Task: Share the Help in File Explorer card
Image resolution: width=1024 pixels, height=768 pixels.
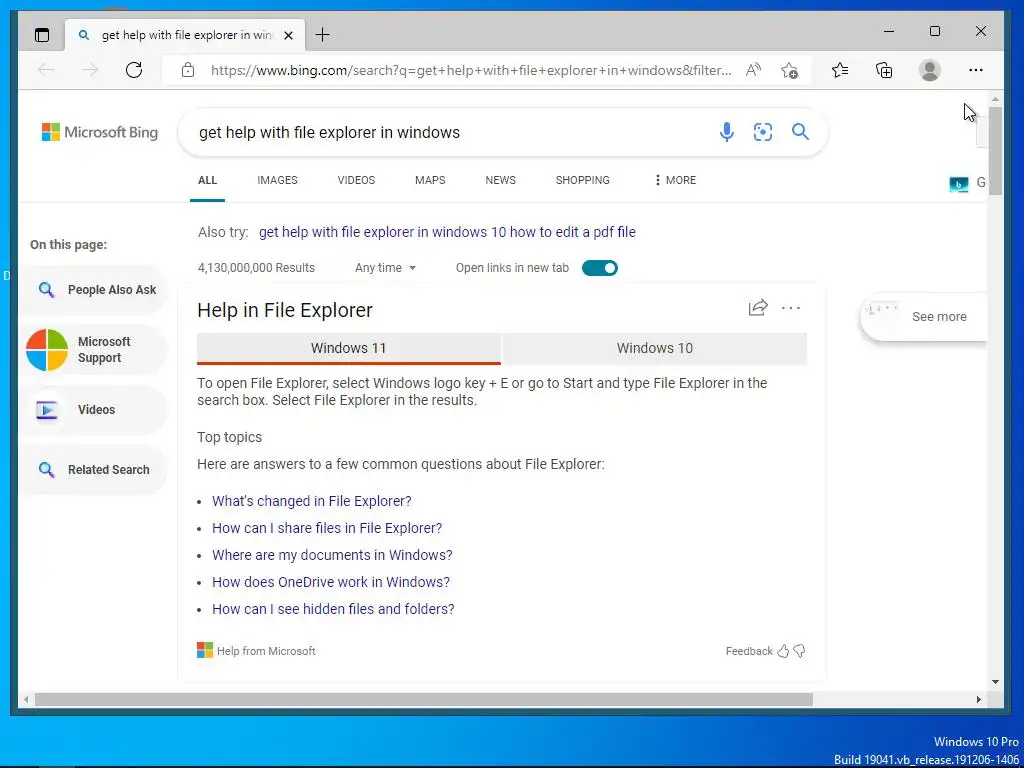Action: coord(758,308)
